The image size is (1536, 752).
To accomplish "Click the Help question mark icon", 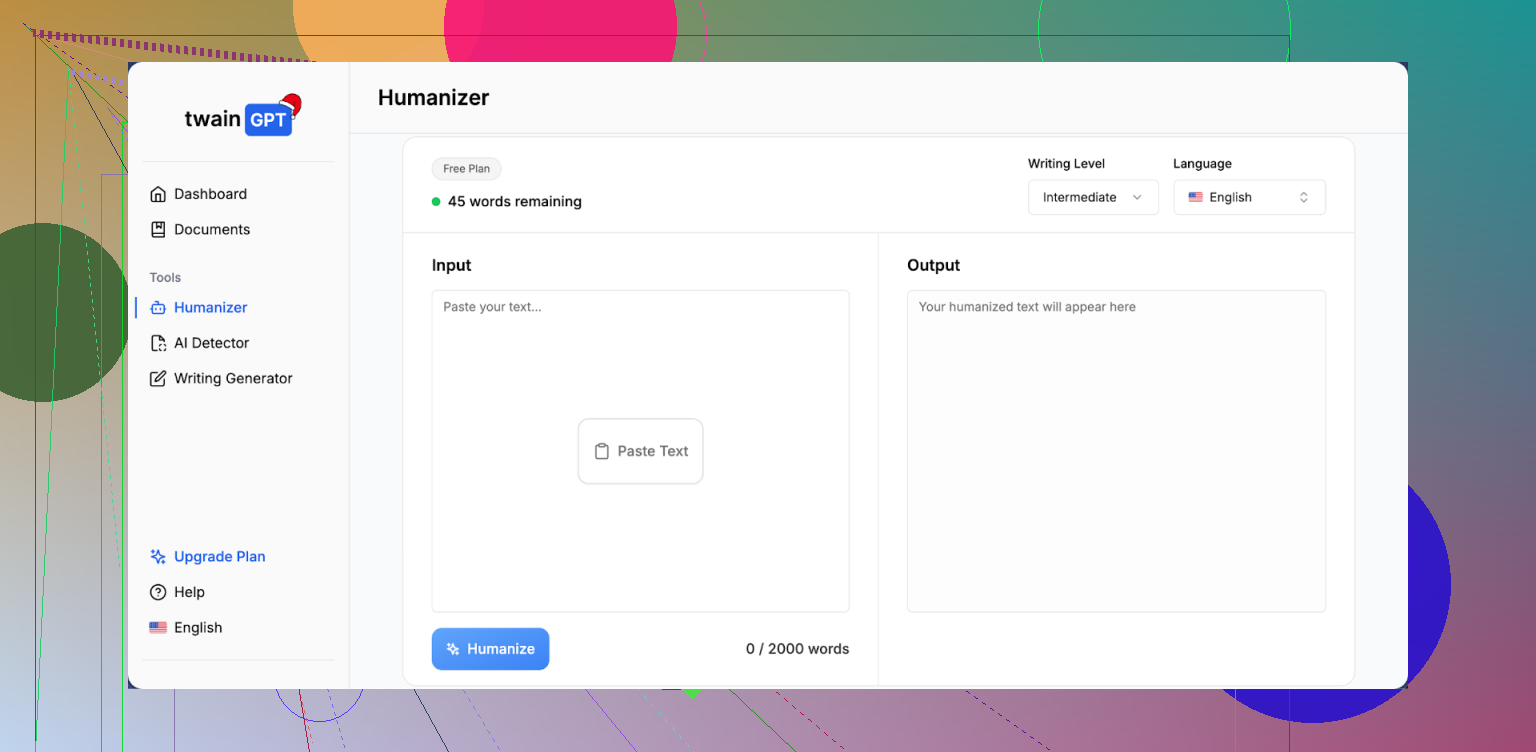I will tap(158, 592).
